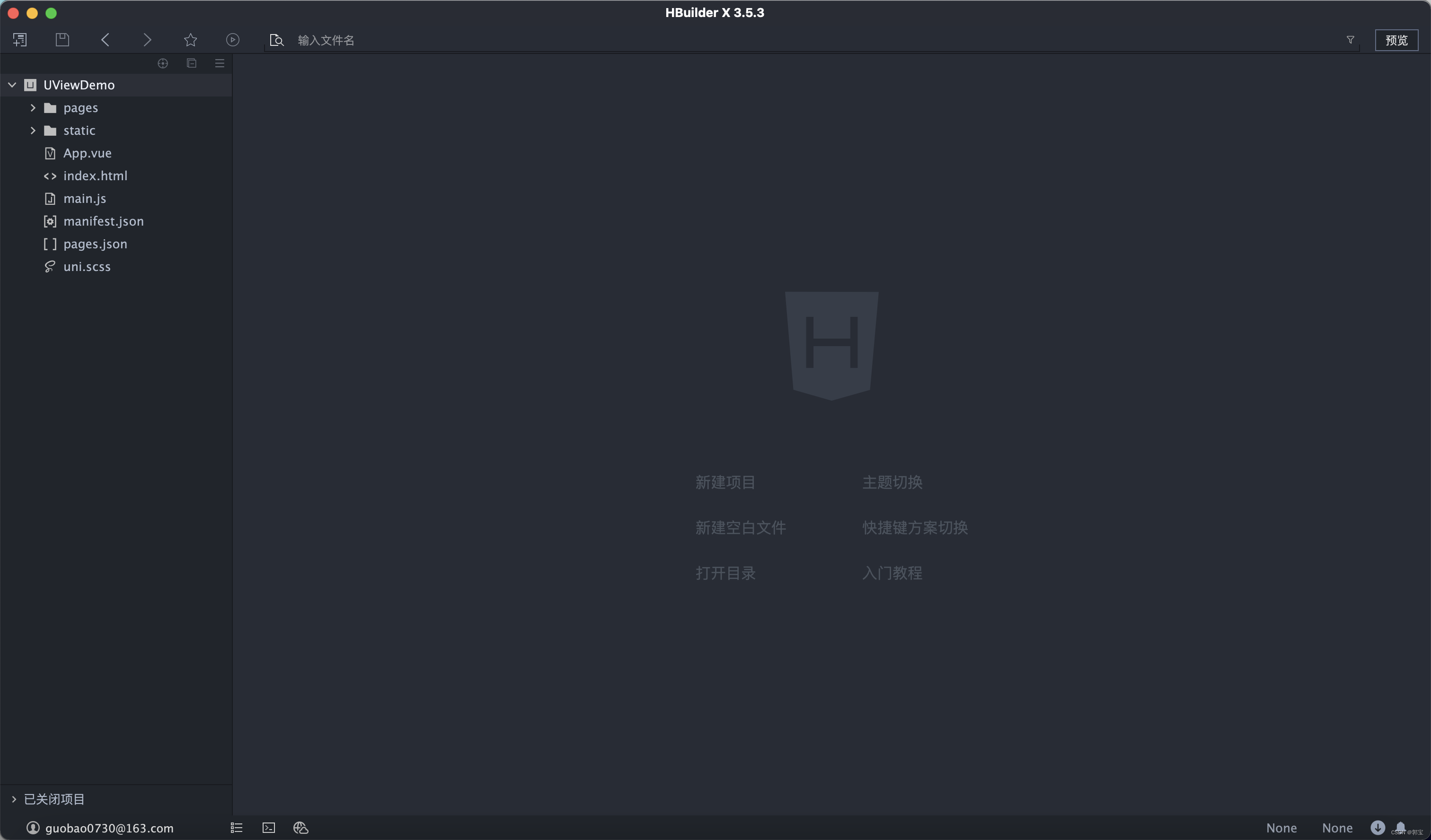Open the terminal console icon in status bar
This screenshot has height=840, width=1431.
pyautogui.click(x=268, y=828)
